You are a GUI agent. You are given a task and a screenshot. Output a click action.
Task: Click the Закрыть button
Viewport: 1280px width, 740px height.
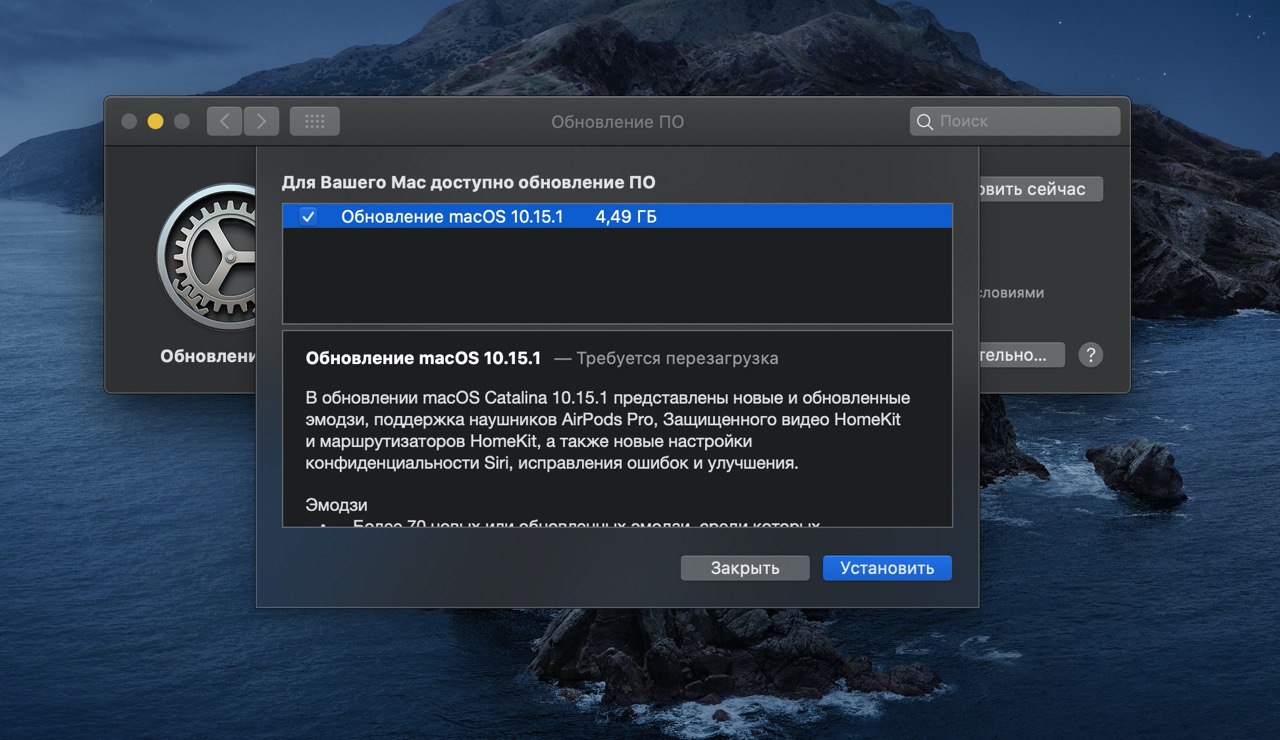745,568
